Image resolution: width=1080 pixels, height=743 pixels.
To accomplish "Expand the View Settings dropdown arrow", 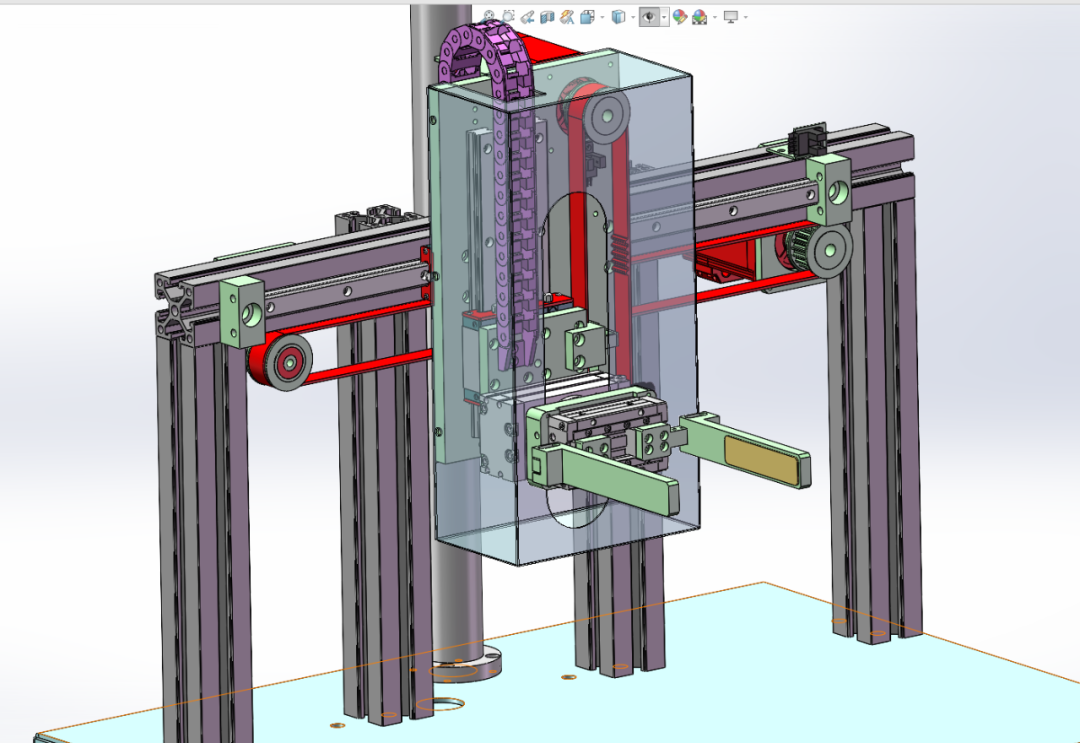I will tap(746, 17).
